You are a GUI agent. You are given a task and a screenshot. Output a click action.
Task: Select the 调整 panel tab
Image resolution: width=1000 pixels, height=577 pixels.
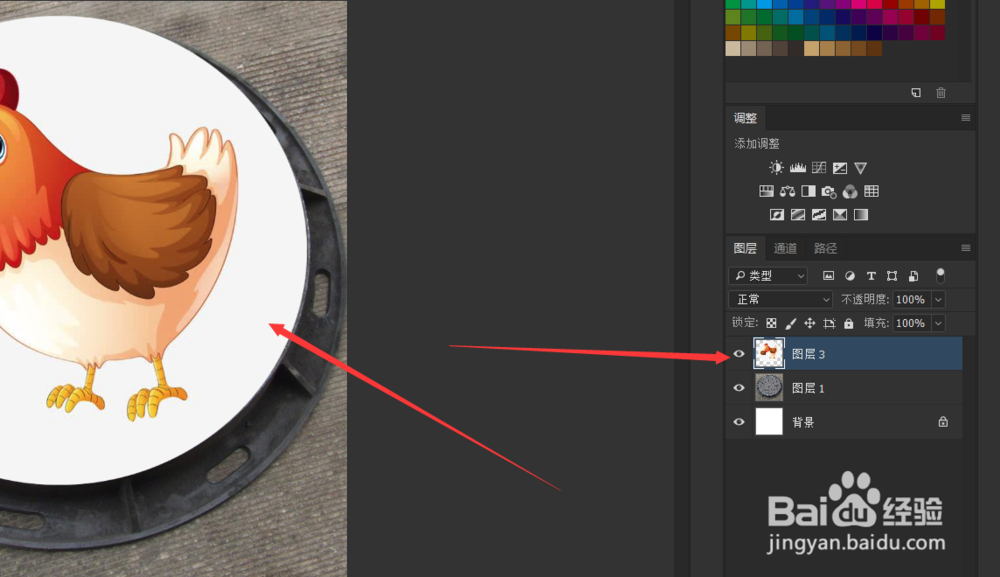point(745,118)
